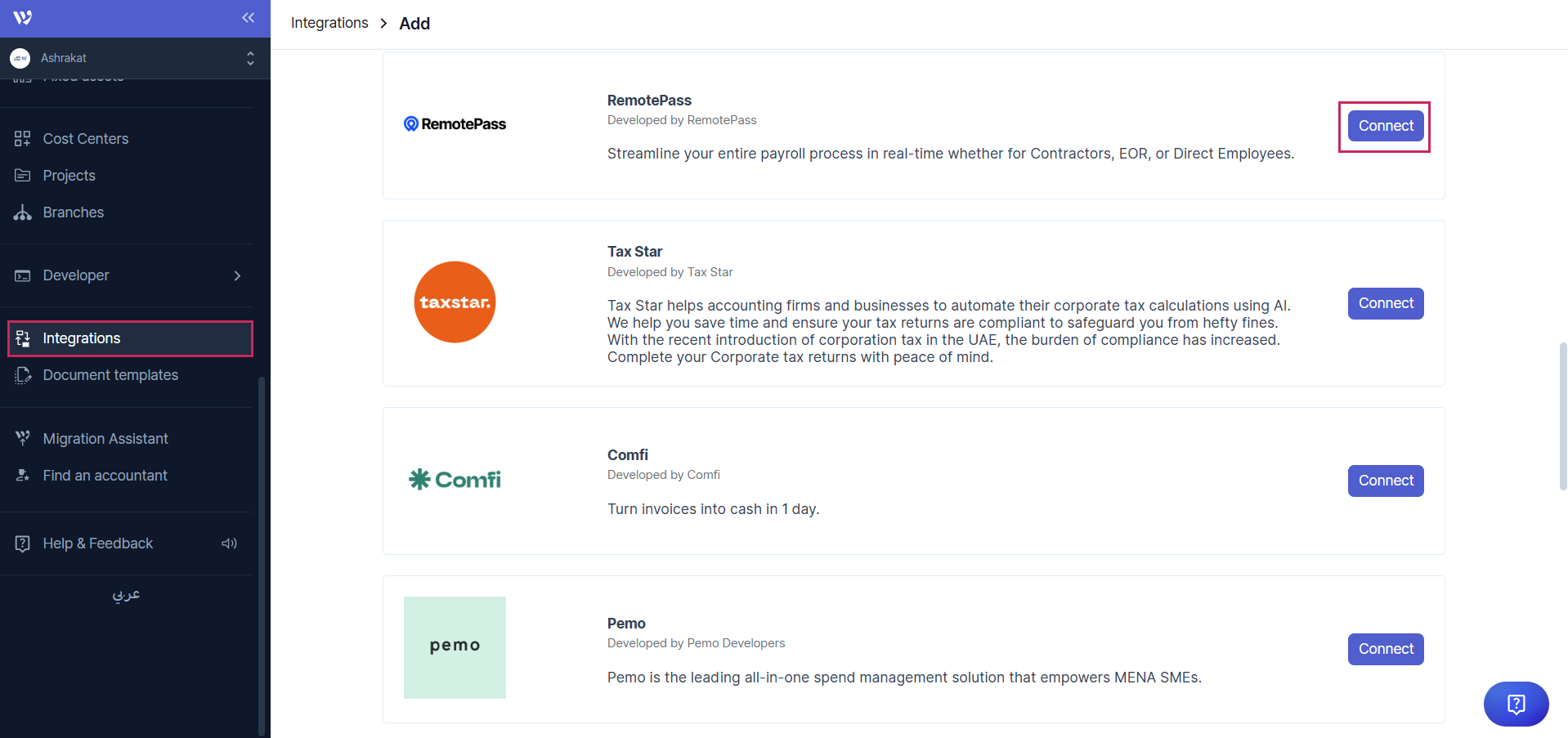This screenshot has height=738, width=1568.
Task: Switch language to Arabic
Action: (126, 595)
